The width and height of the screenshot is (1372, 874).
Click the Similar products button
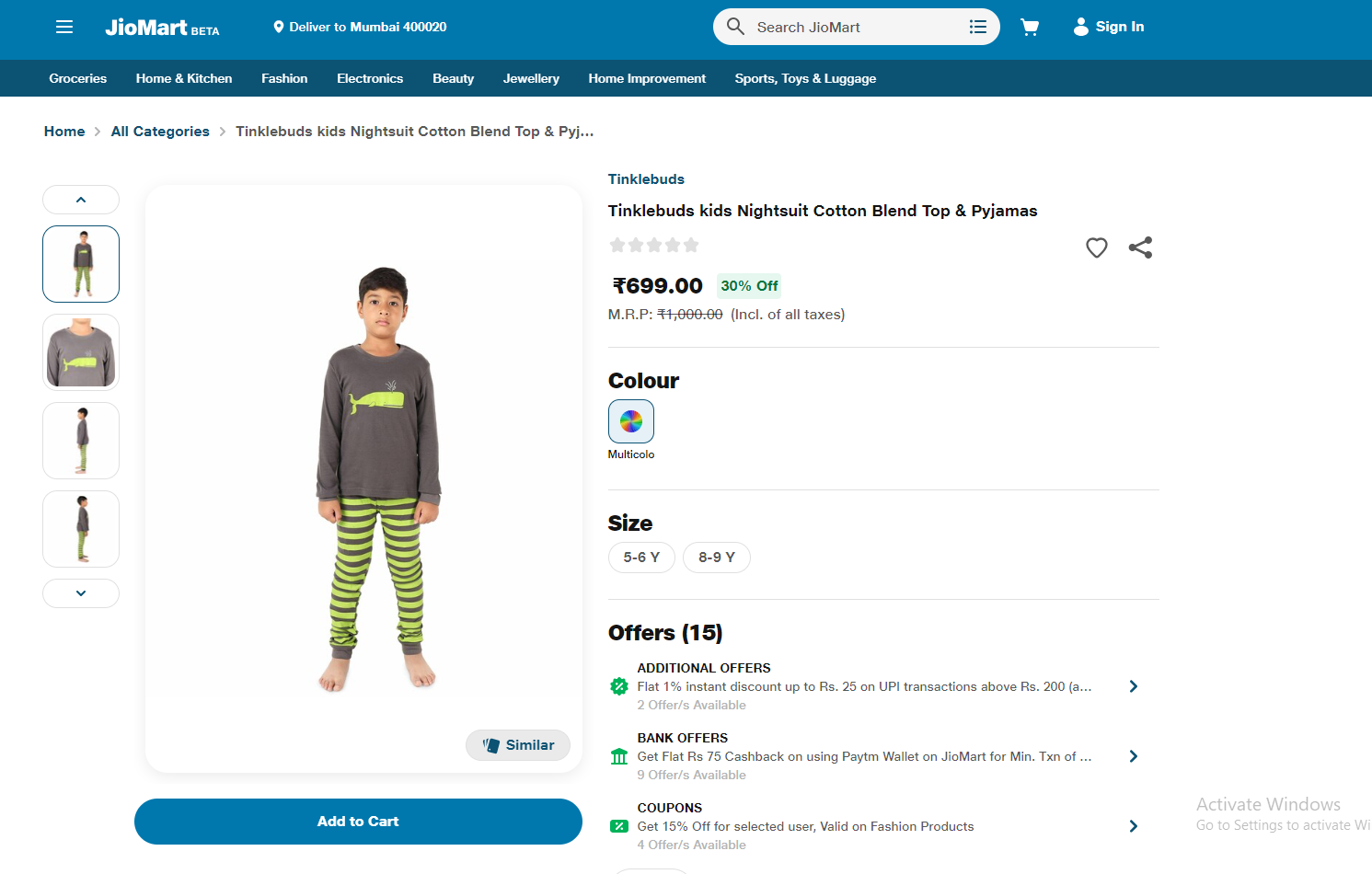[x=518, y=745]
